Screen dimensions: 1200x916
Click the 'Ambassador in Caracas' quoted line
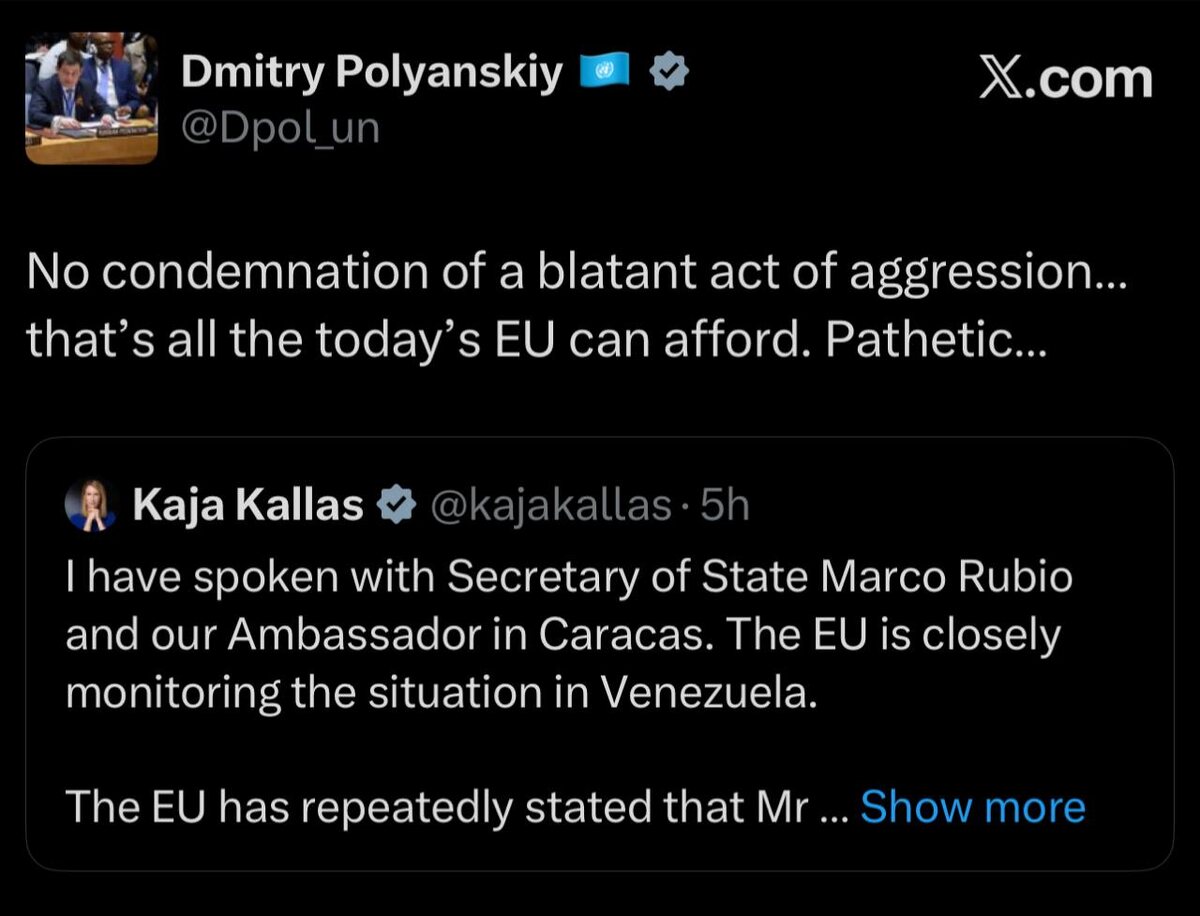pos(560,635)
